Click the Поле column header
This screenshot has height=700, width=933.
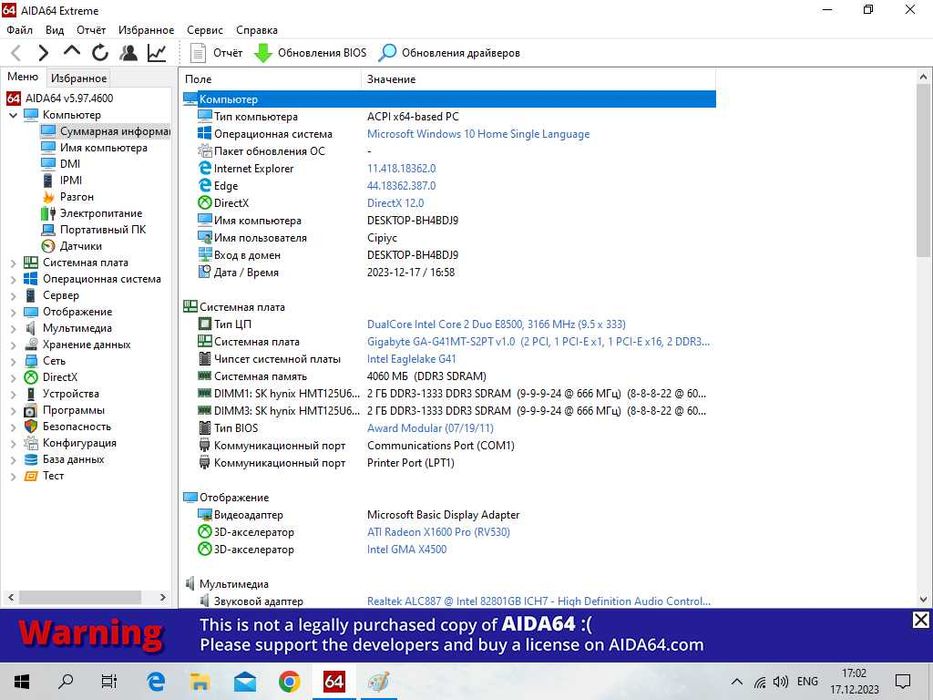point(271,79)
